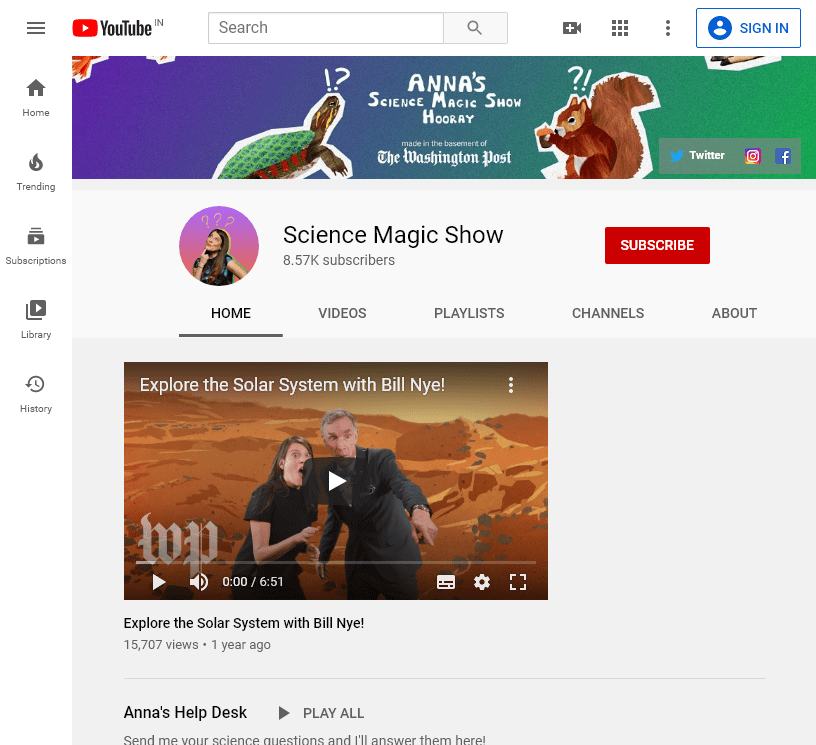Play all of Anna's Help Desk

(x=321, y=713)
